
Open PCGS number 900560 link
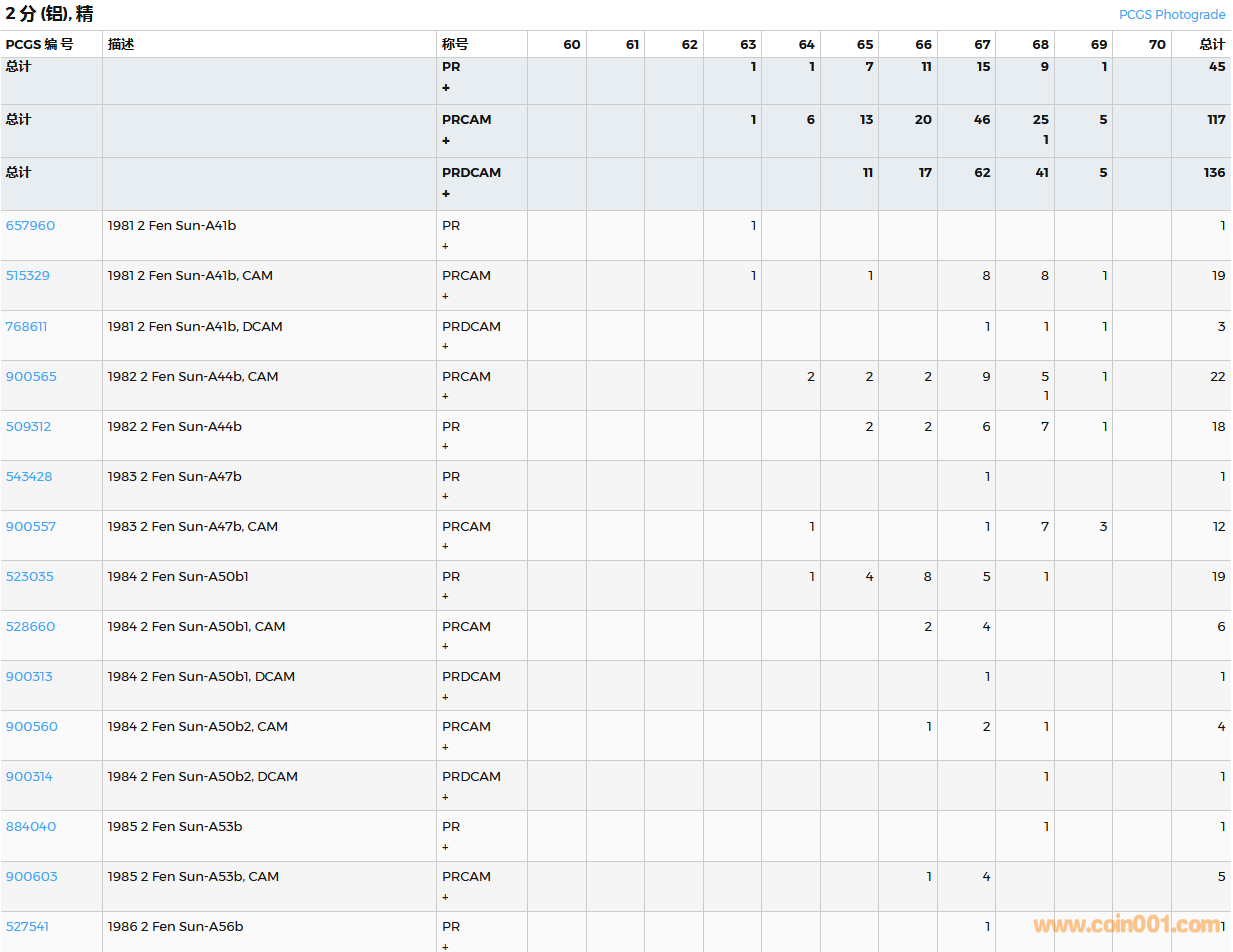coord(32,727)
